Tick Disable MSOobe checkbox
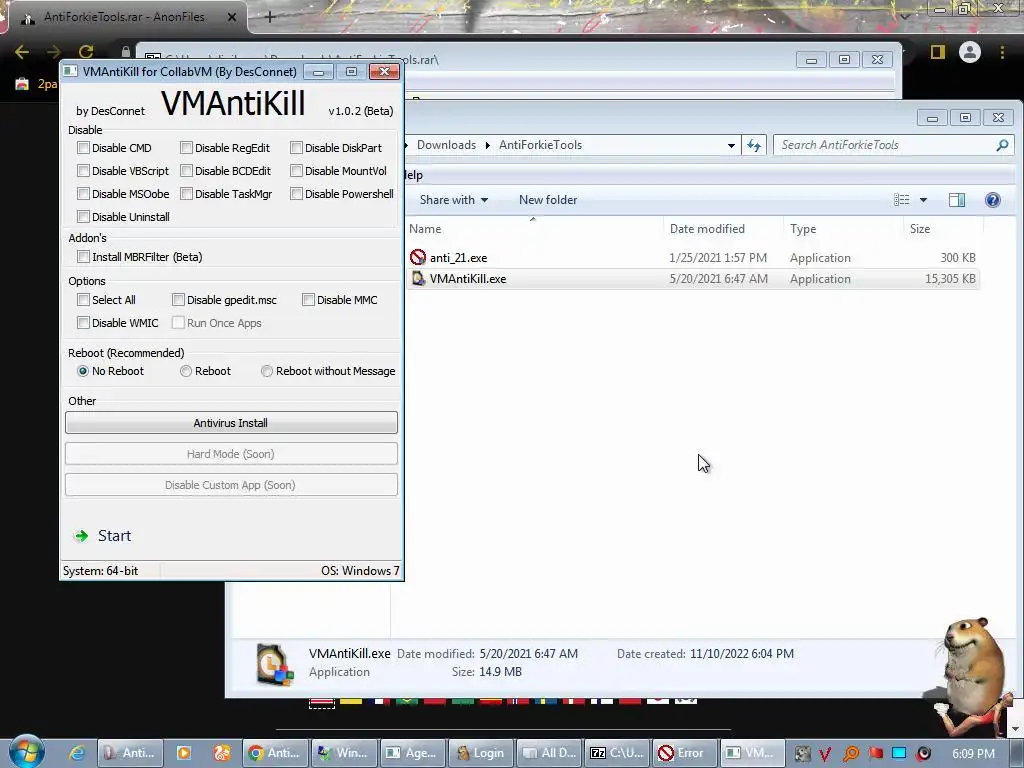 pyautogui.click(x=83, y=193)
